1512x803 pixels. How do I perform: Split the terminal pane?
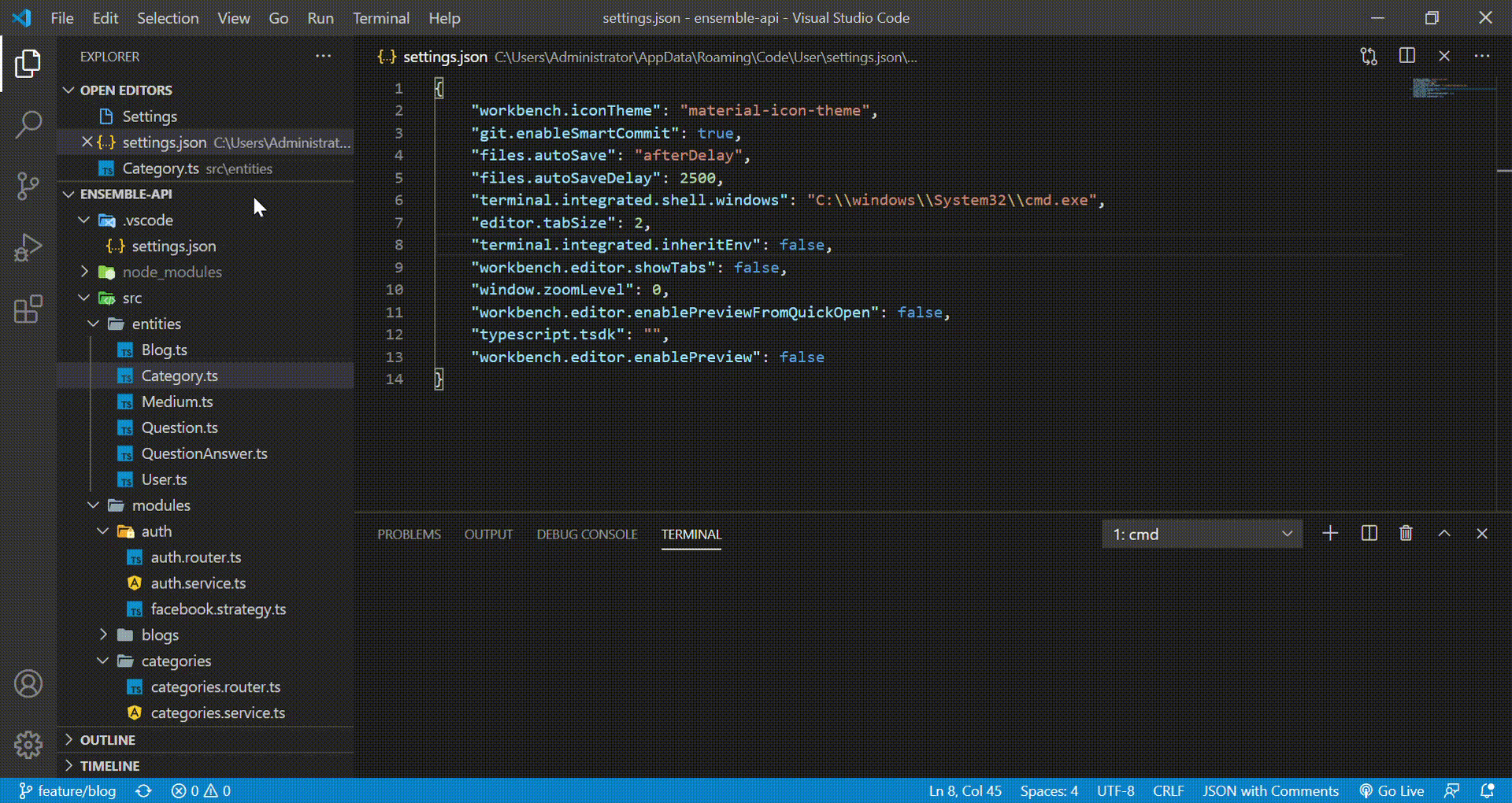(x=1369, y=534)
